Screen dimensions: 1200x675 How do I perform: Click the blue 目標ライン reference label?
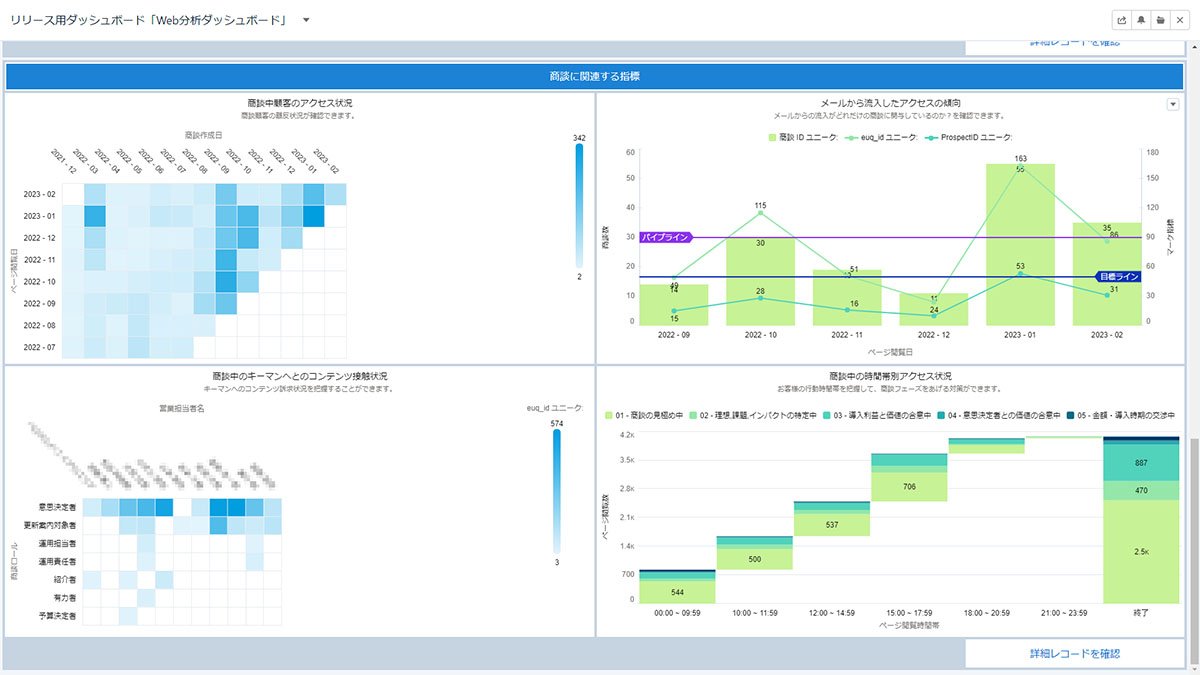click(x=1117, y=276)
